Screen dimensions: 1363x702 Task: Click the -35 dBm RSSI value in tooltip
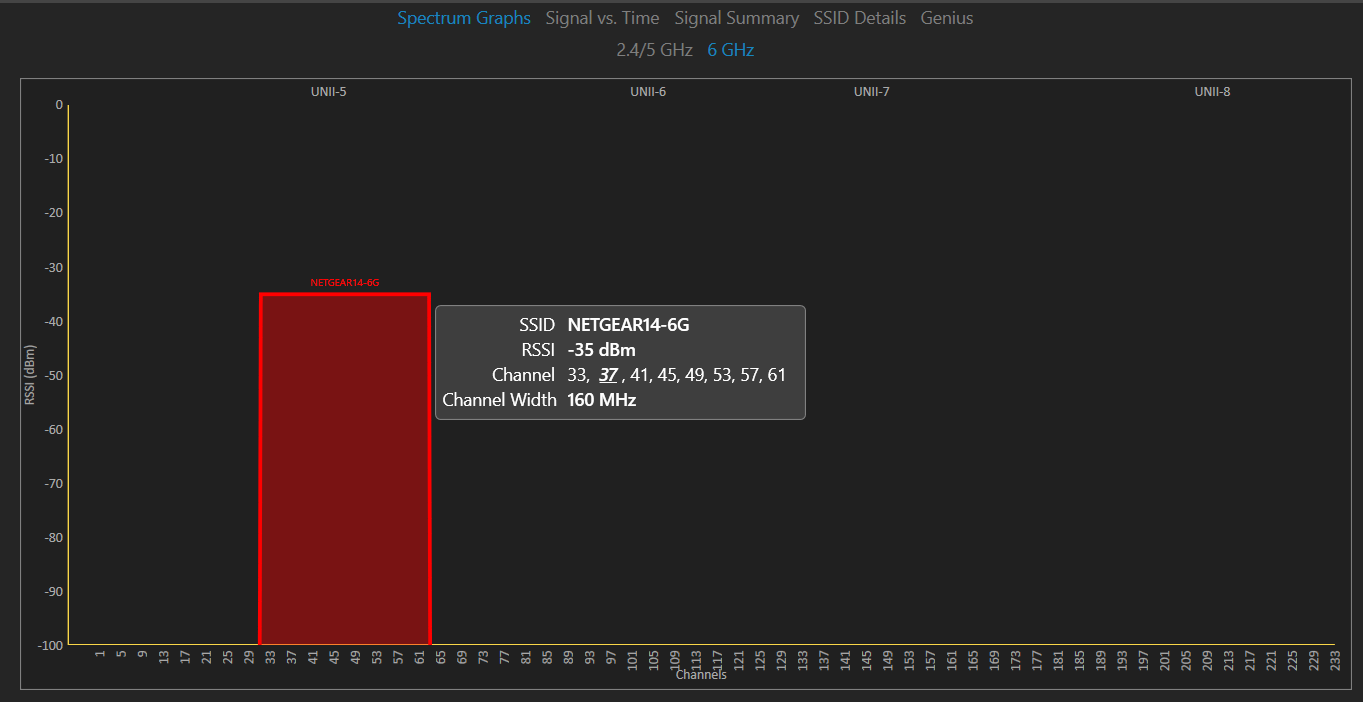(x=600, y=349)
